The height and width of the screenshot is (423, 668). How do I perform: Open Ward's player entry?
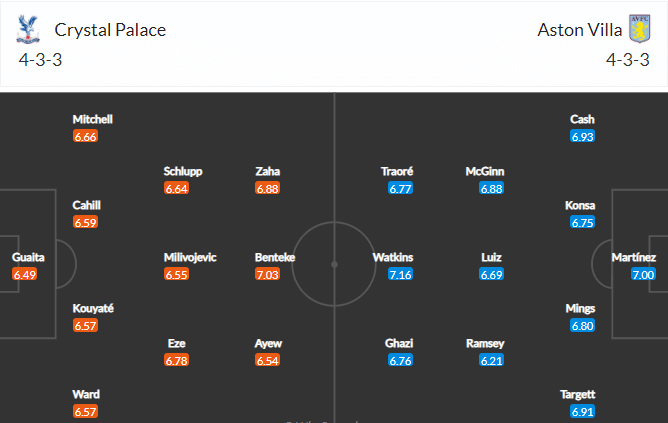pyautogui.click(x=86, y=394)
